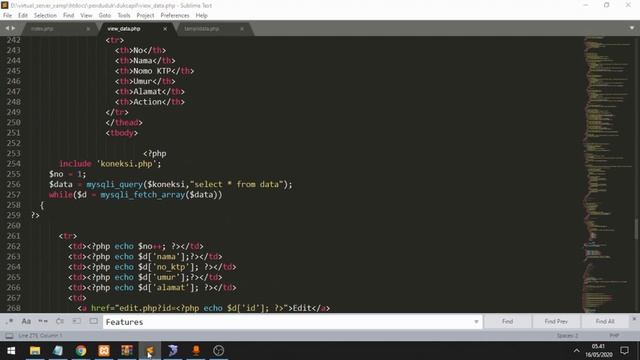
Task: Open the Find menu
Action: [69, 16]
